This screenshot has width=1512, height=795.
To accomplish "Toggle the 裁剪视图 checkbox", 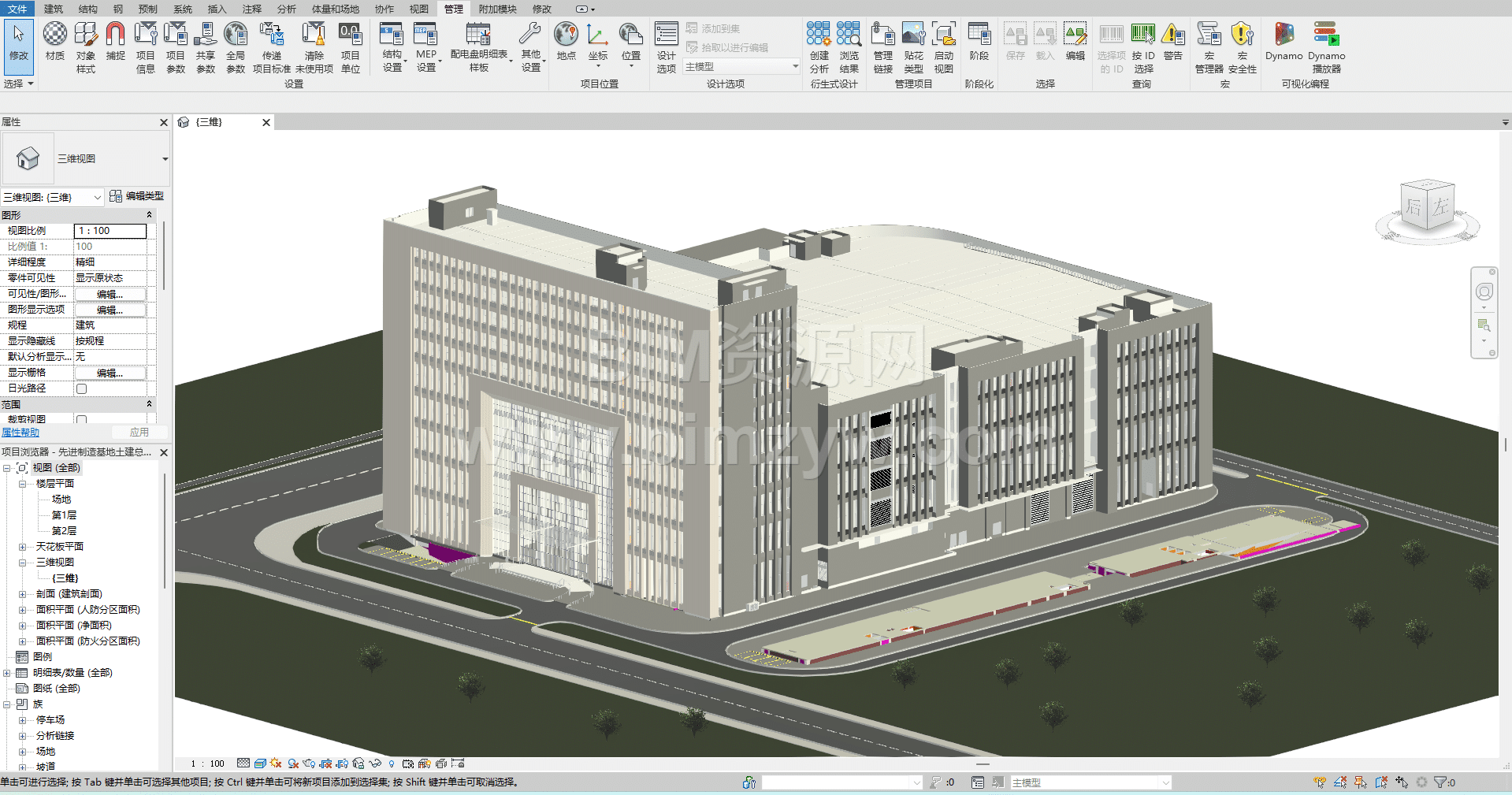I will pos(81,420).
